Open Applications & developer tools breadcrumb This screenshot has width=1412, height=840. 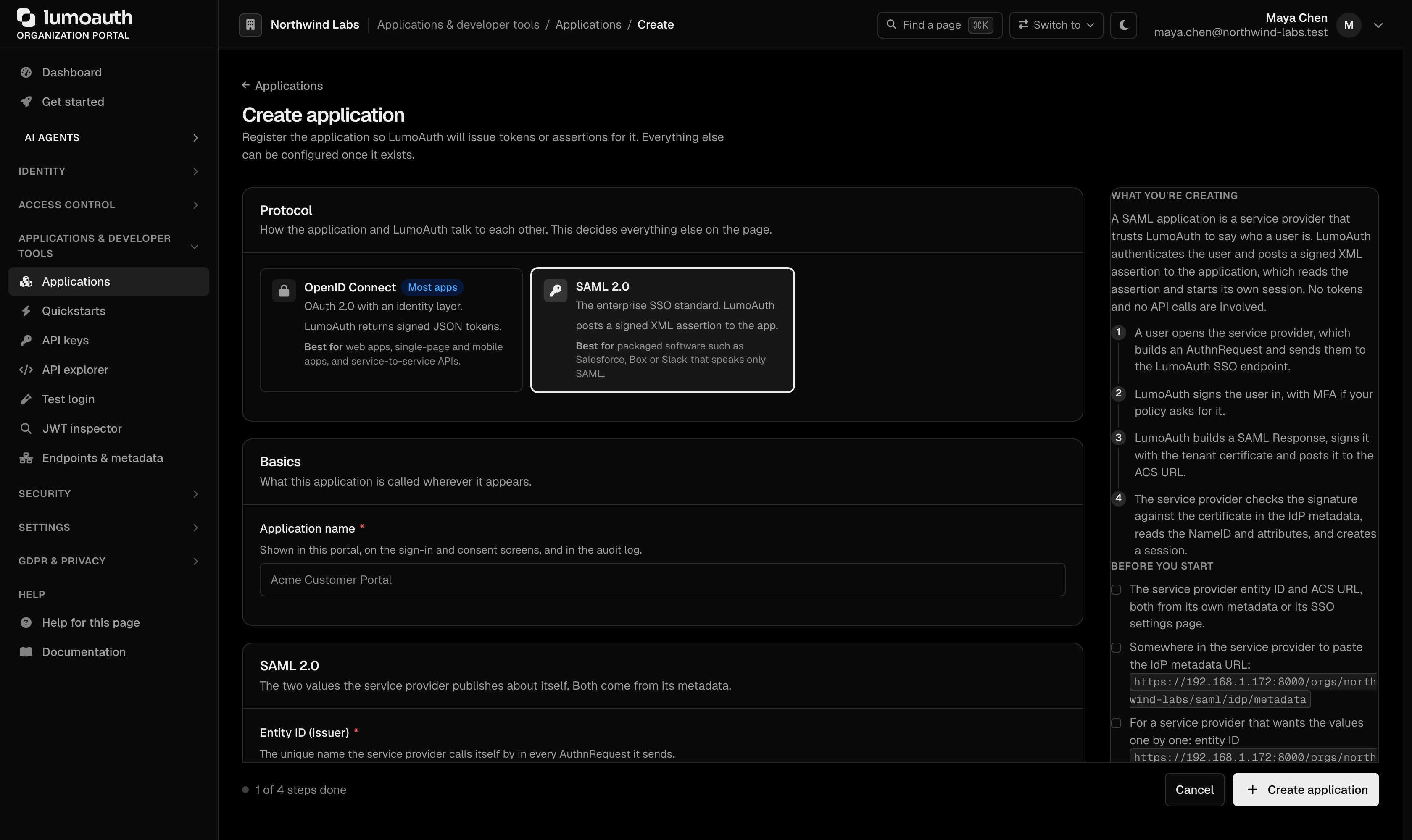click(x=458, y=25)
